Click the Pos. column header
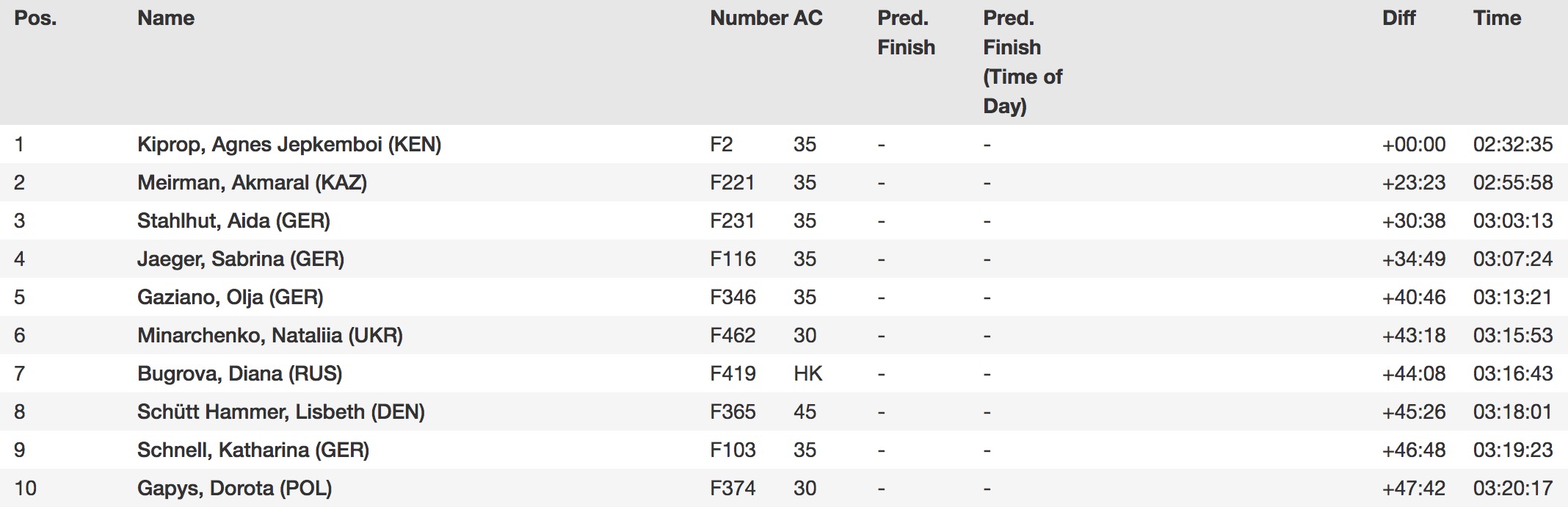Screen dimensions: 1568x507 (x=35, y=18)
